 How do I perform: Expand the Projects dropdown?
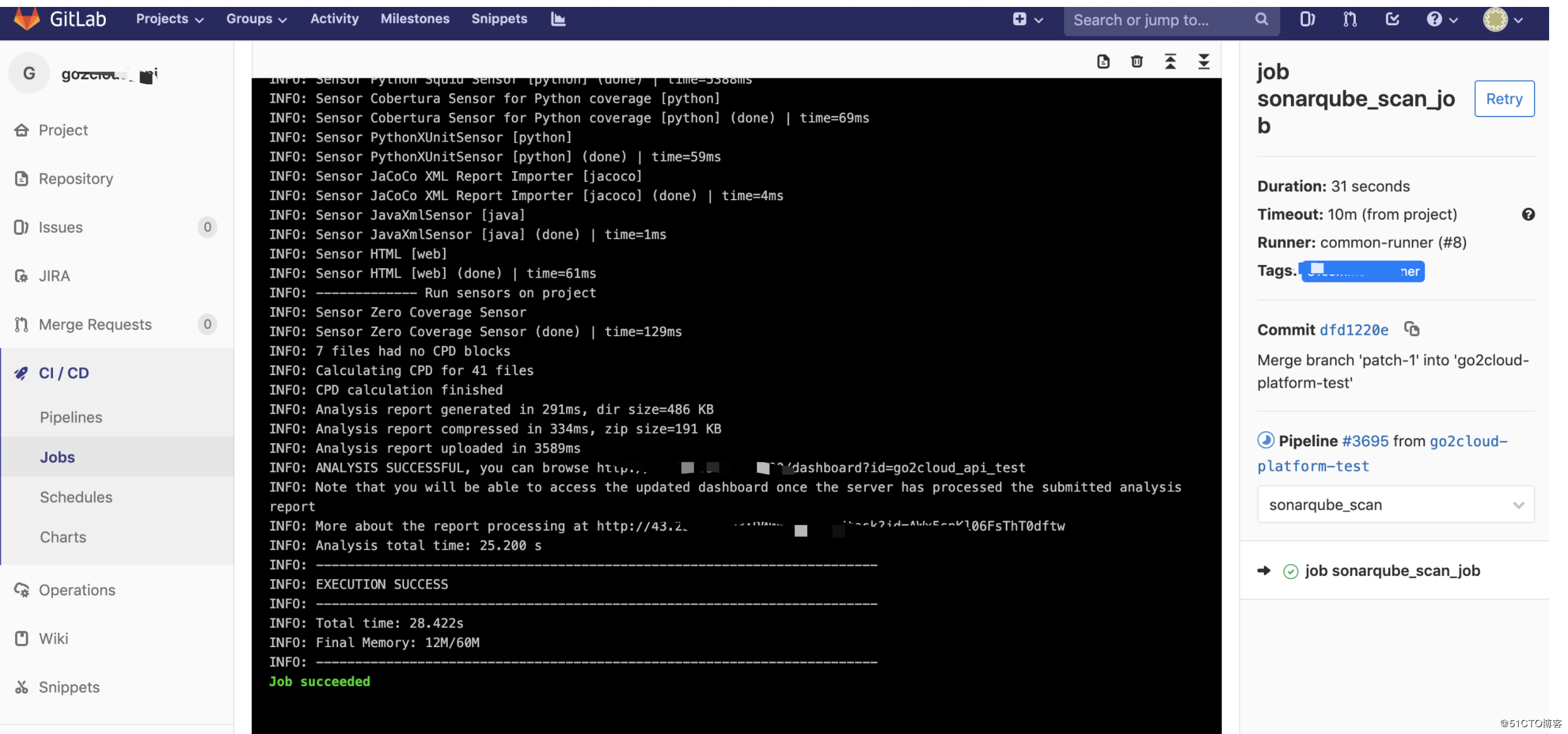(x=169, y=19)
